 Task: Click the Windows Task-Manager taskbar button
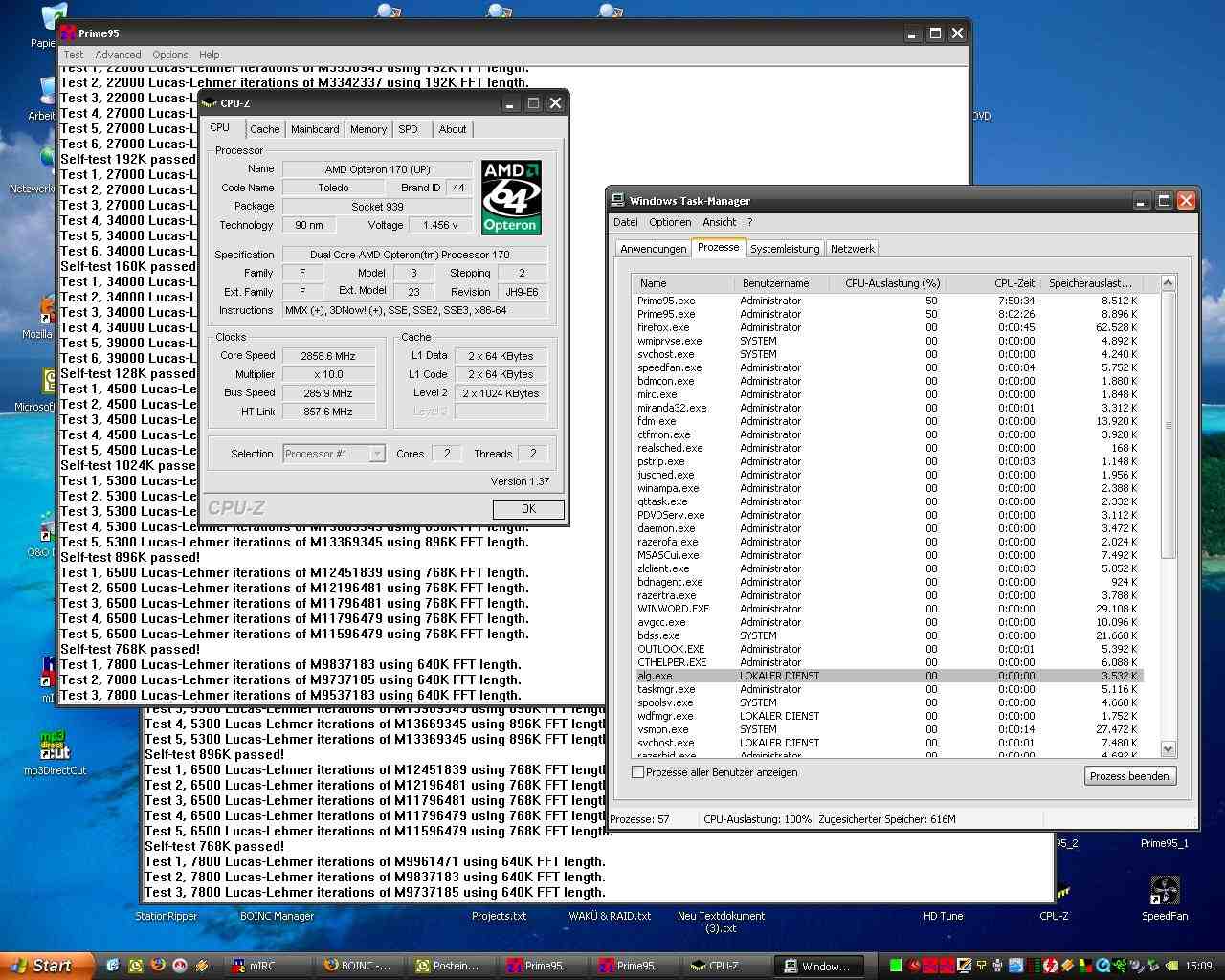click(x=816, y=966)
